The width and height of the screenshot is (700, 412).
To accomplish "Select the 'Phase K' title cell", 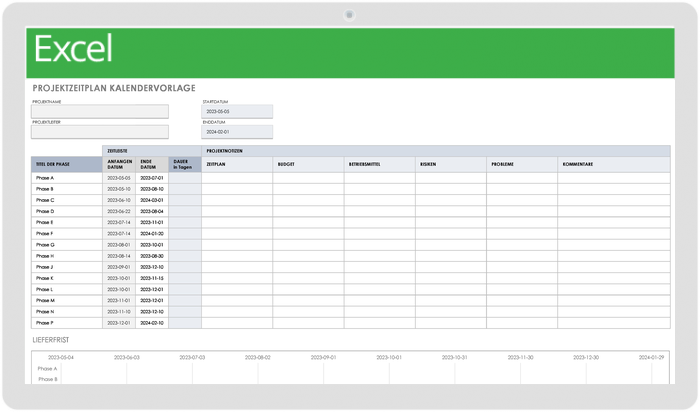I will click(67, 278).
